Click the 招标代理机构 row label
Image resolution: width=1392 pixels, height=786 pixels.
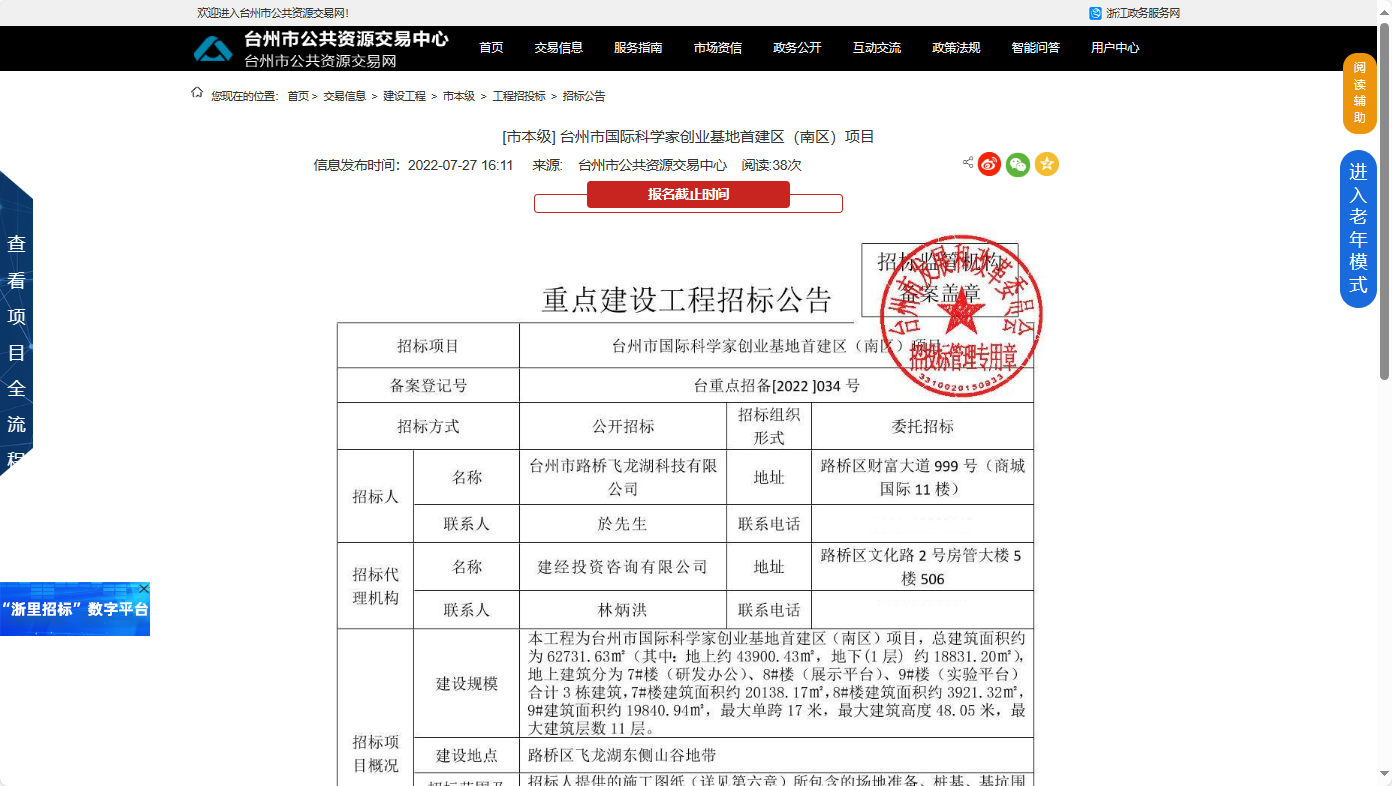click(375, 586)
